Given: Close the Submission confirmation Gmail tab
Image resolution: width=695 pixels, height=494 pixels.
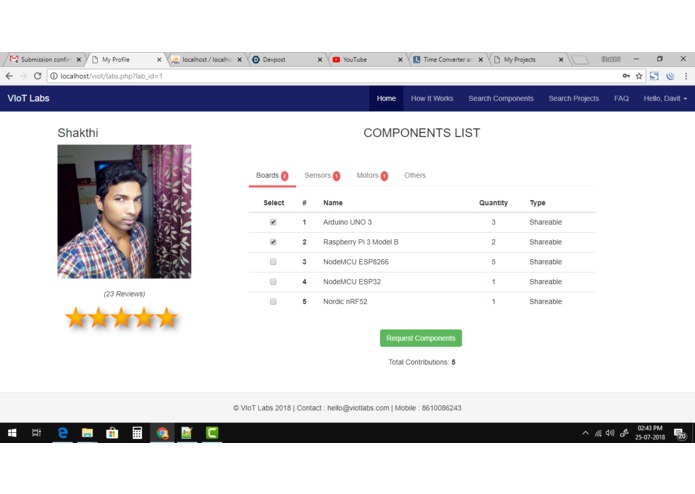Looking at the screenshot, I should tap(78, 59).
